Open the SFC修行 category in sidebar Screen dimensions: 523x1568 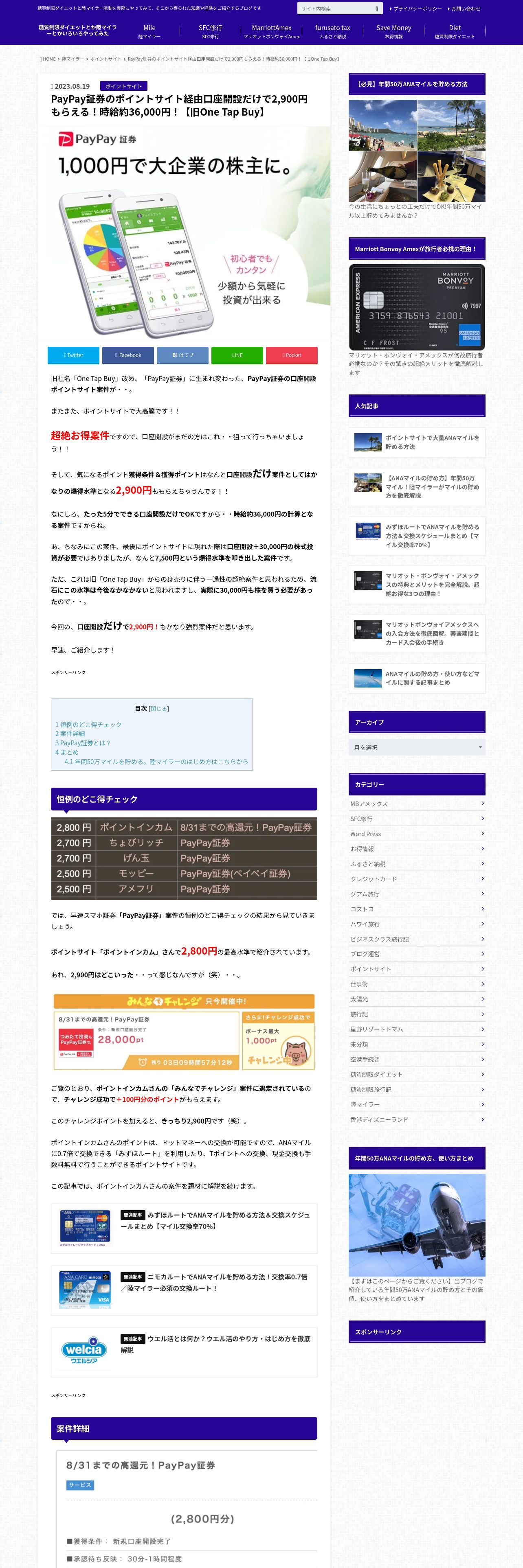(416, 819)
